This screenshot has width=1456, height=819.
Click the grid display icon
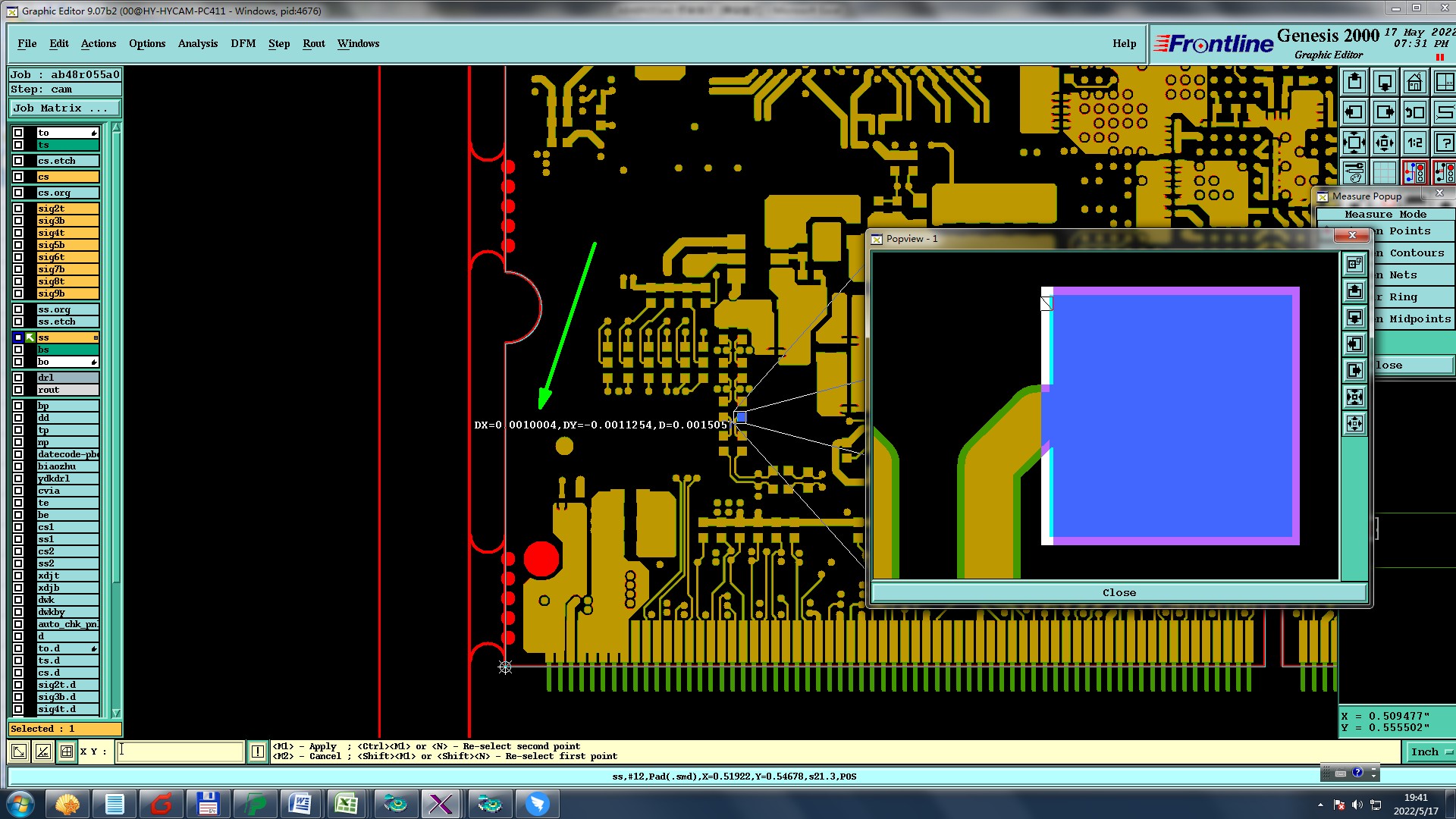(1385, 173)
